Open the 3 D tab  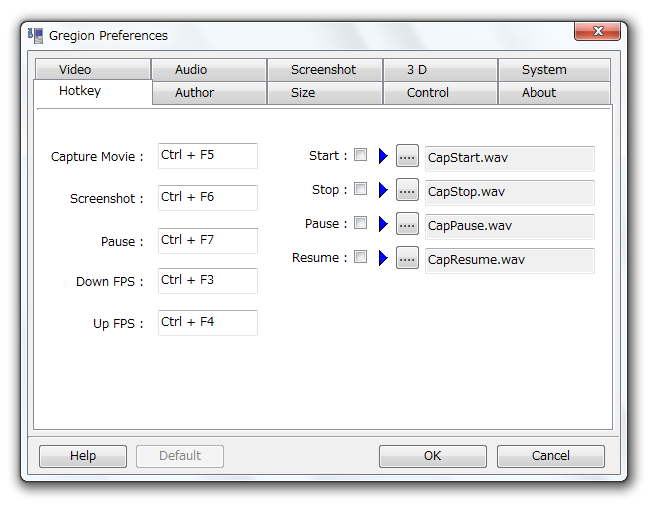click(x=441, y=70)
